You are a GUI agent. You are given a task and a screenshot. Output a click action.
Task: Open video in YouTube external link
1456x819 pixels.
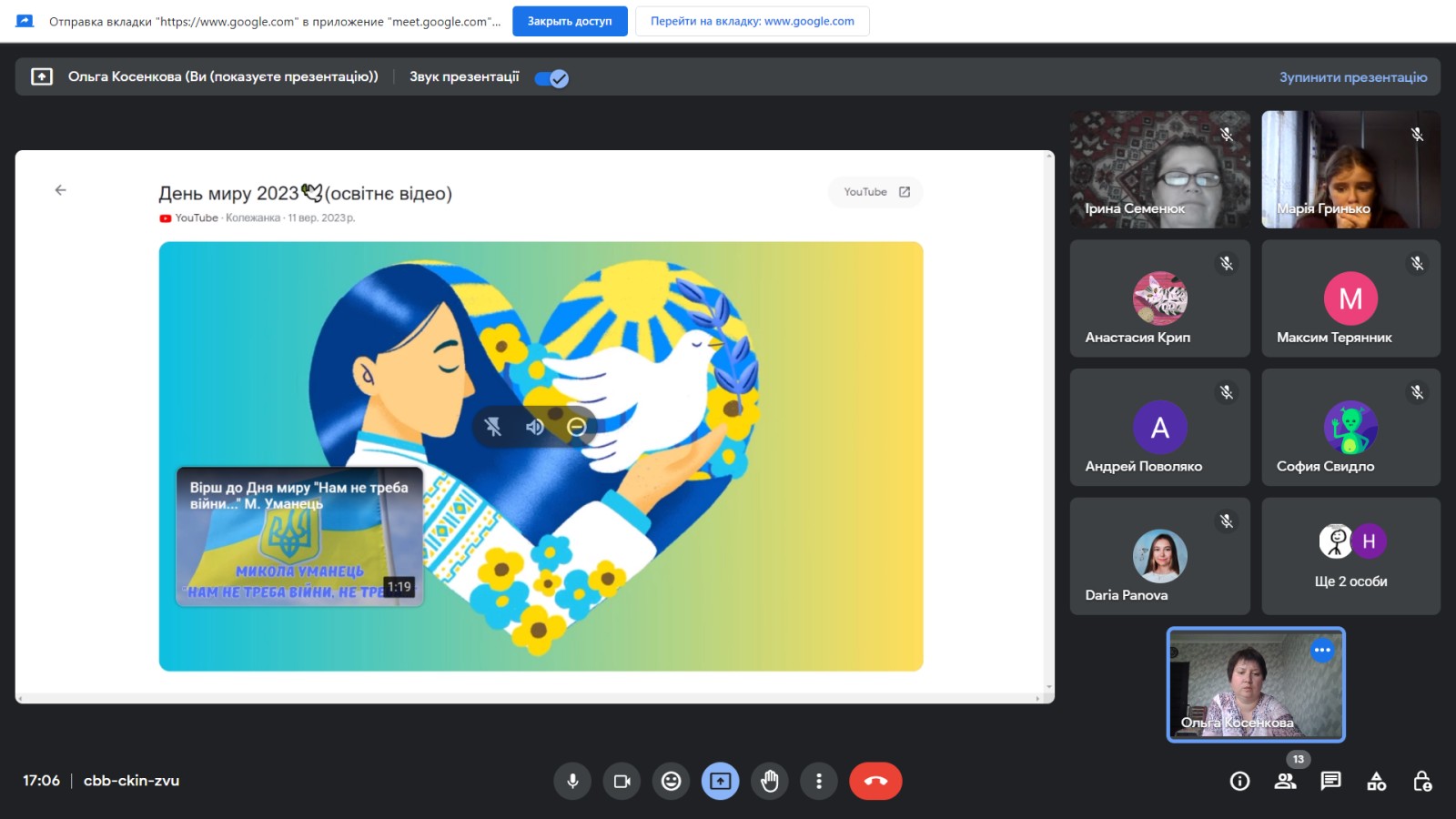(875, 192)
